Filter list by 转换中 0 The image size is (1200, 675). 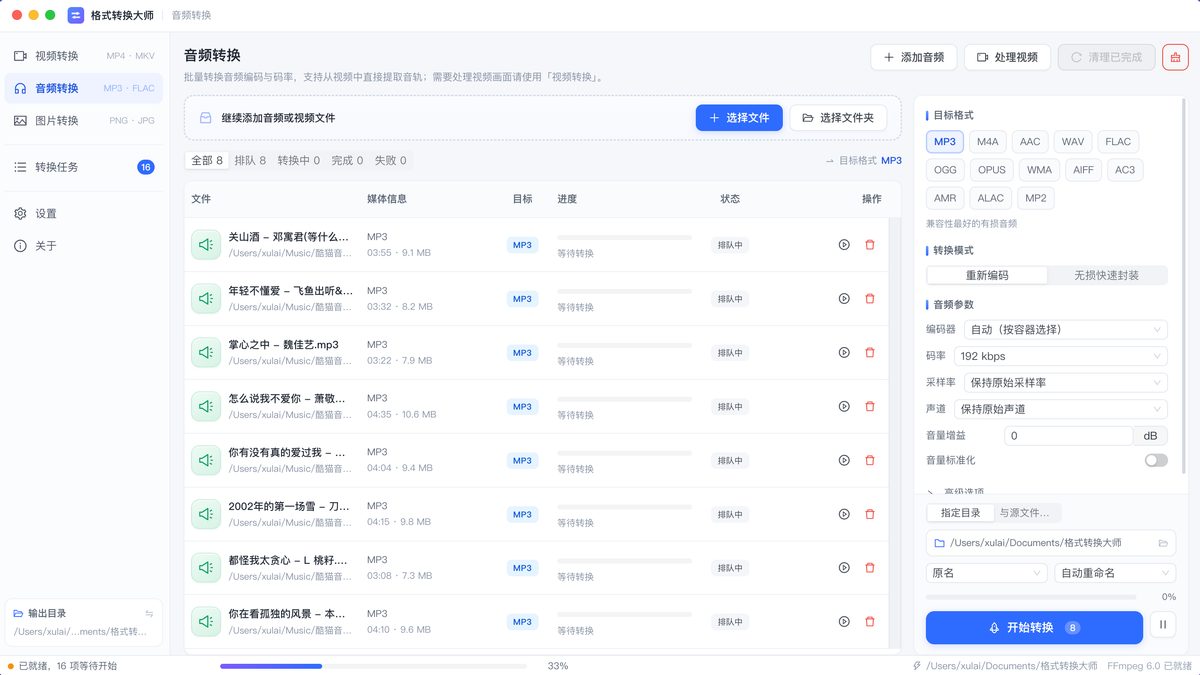299,160
